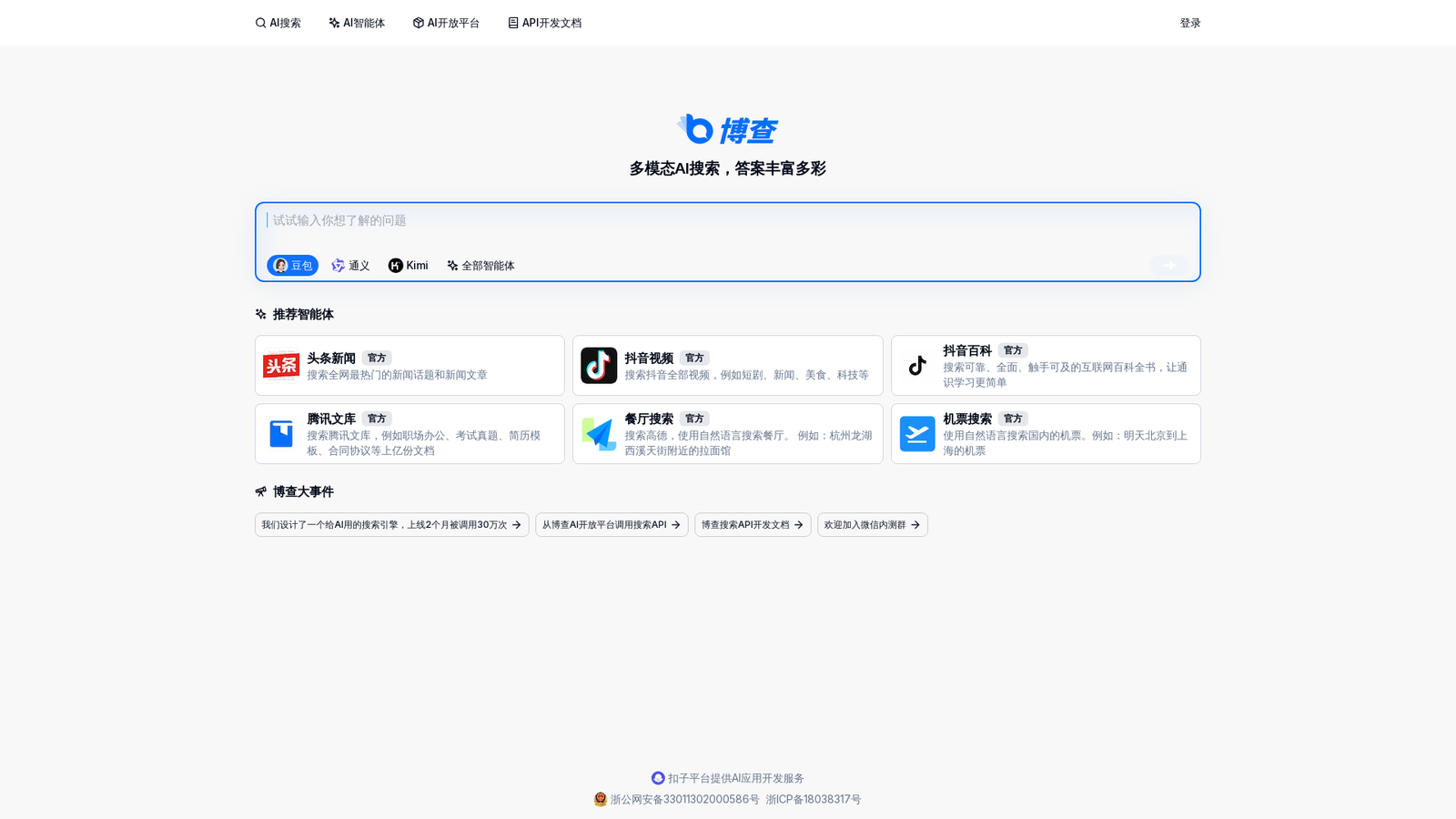
Task: Click the 餐厅搜索 paper plane icon
Action: tap(599, 434)
